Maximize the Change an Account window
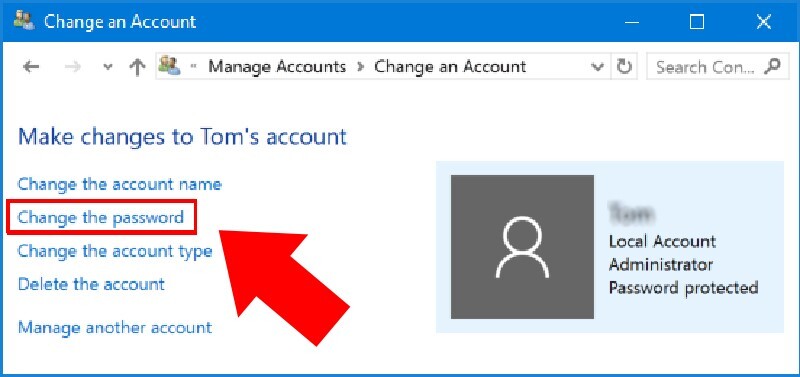 pyautogui.click(x=696, y=21)
